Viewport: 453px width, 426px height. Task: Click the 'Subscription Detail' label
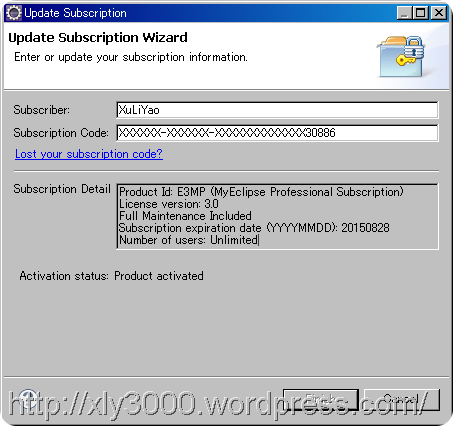[x=62, y=189]
